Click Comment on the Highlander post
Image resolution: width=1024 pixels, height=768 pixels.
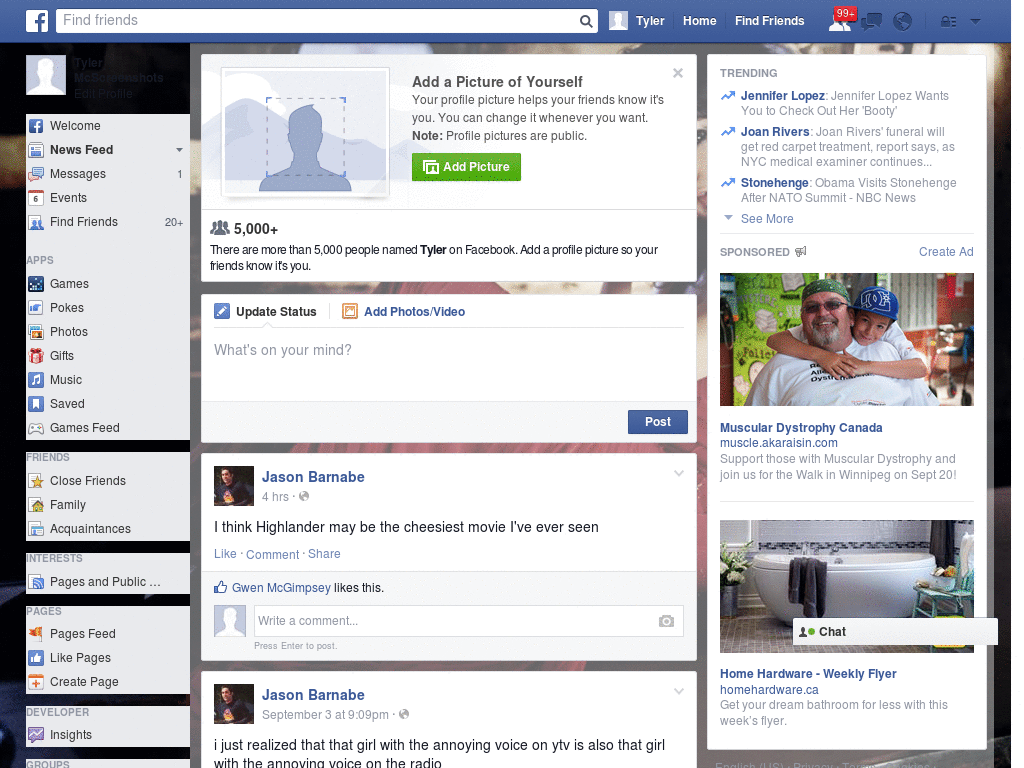coord(272,554)
